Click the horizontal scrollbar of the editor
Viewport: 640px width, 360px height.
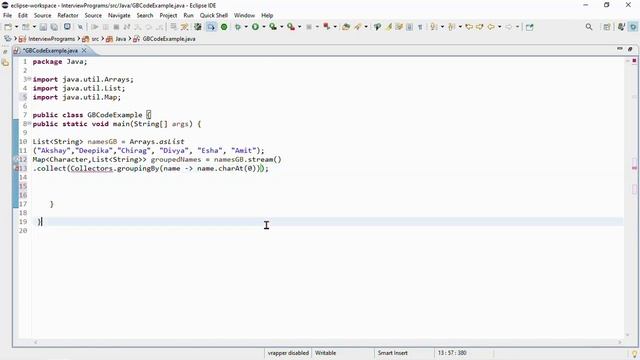pos(327,342)
